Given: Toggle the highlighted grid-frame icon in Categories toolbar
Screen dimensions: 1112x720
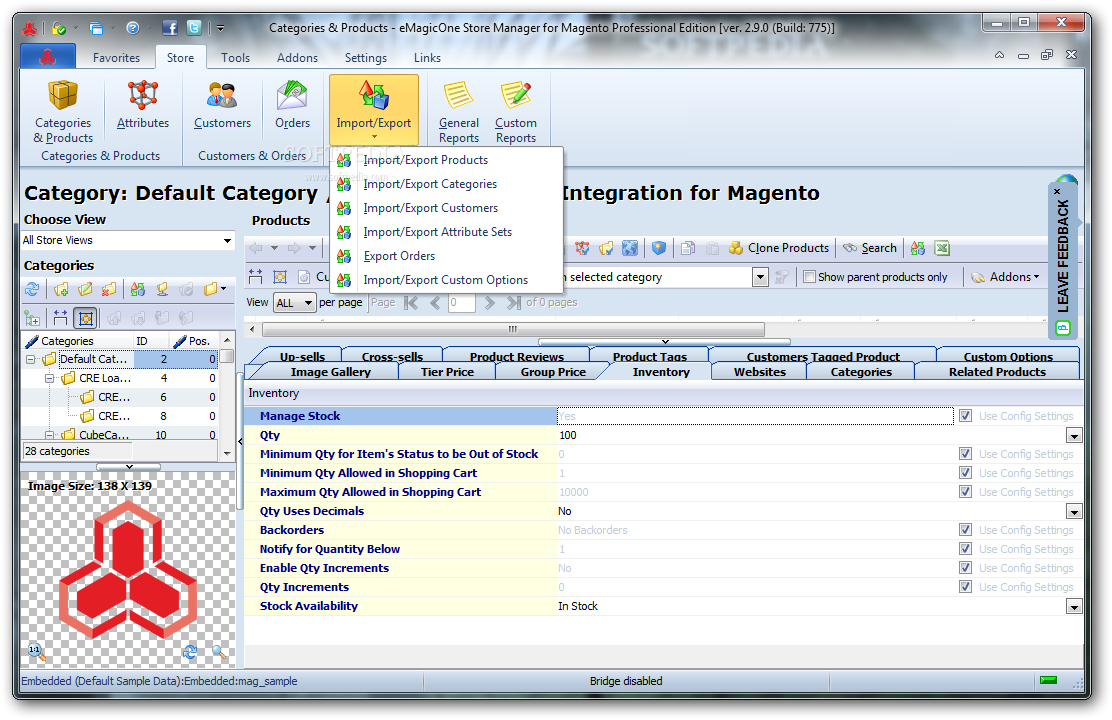Looking at the screenshot, I should click(x=86, y=318).
